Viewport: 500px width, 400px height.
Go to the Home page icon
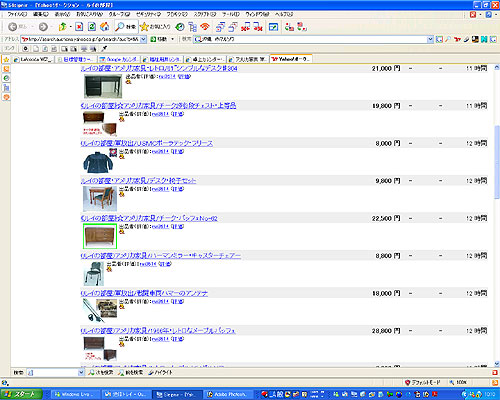[x=104, y=27]
